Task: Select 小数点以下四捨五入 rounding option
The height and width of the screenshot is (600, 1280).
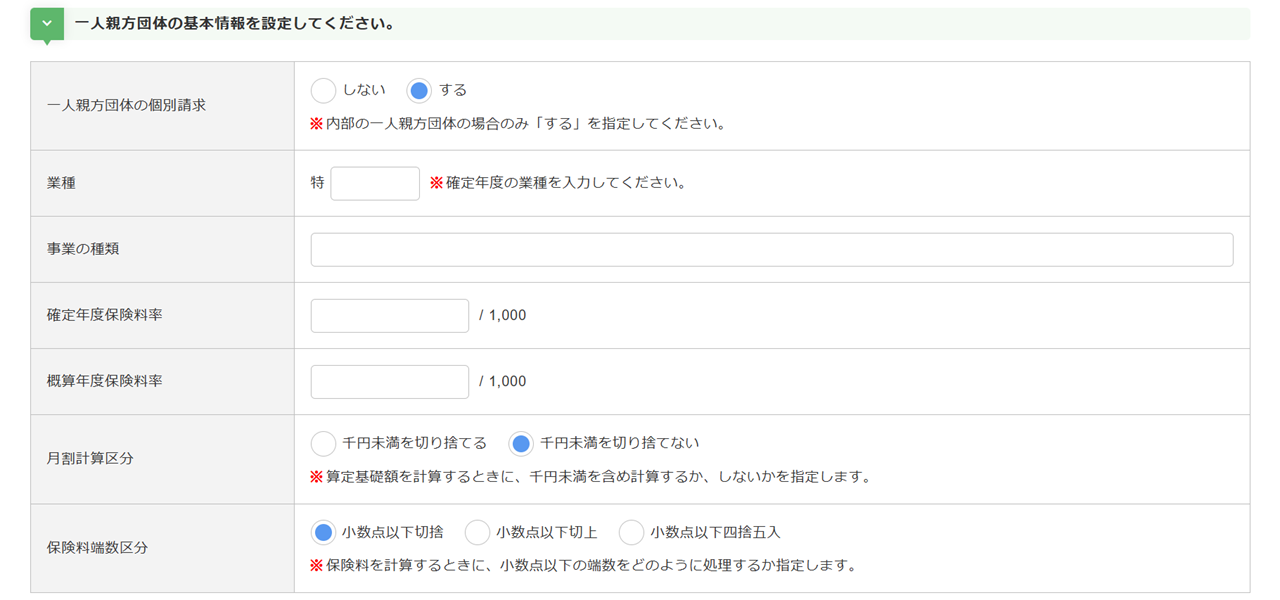Action: [631, 532]
